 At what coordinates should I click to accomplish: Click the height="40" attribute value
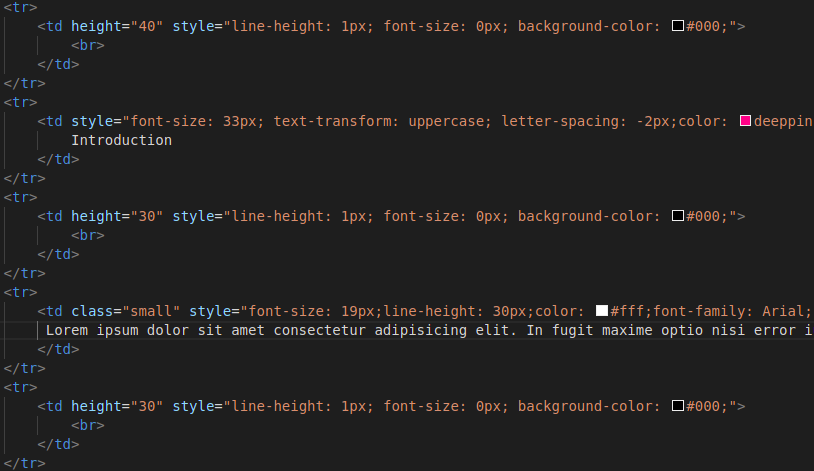click(147, 26)
